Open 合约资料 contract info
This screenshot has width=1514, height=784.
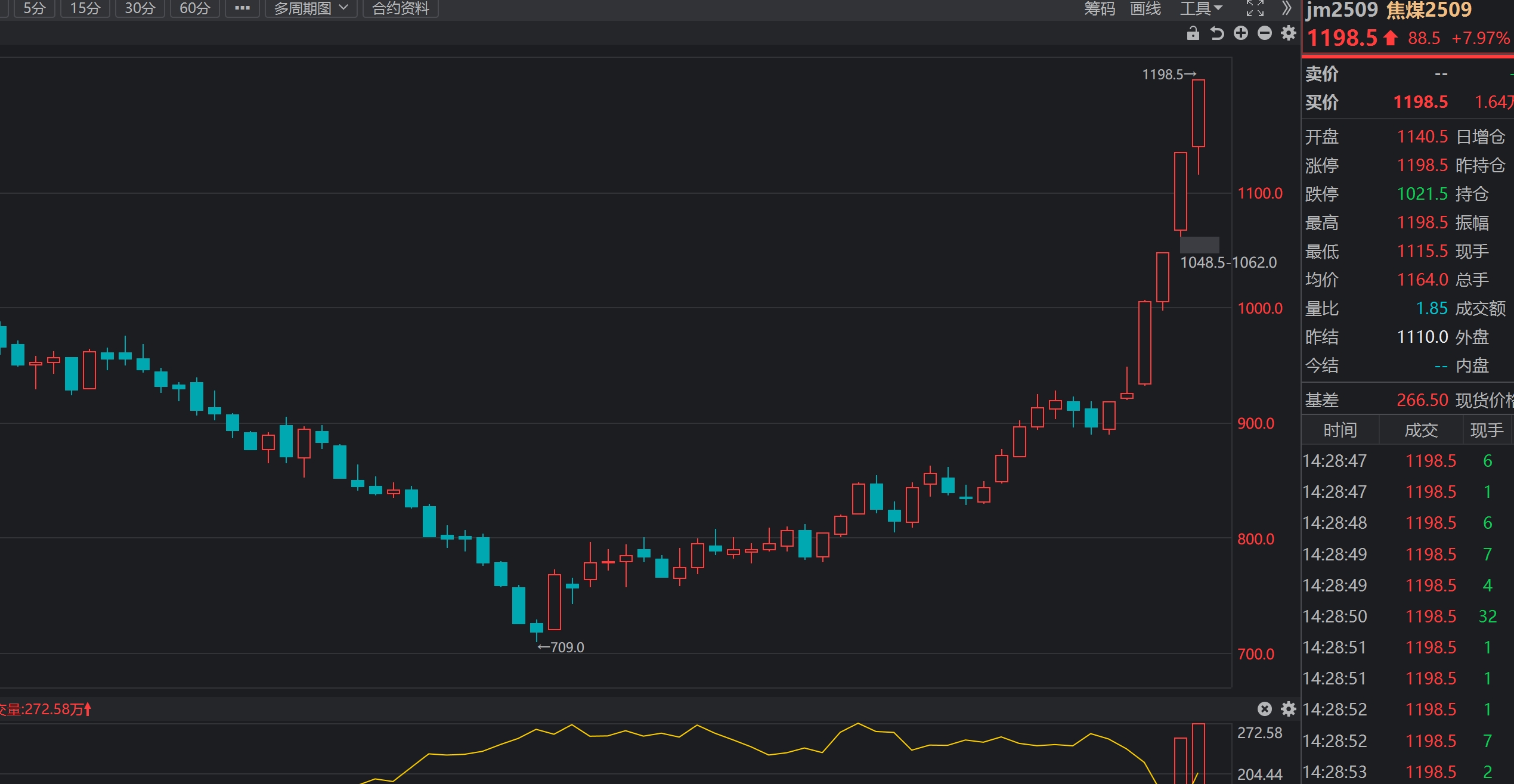coord(401,8)
